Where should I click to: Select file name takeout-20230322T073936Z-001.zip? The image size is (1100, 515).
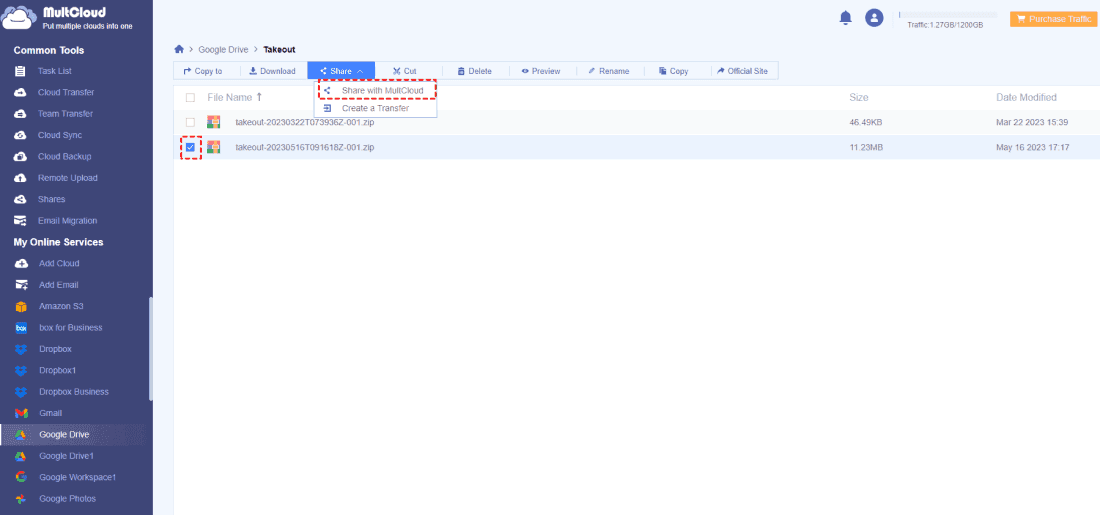(304, 123)
